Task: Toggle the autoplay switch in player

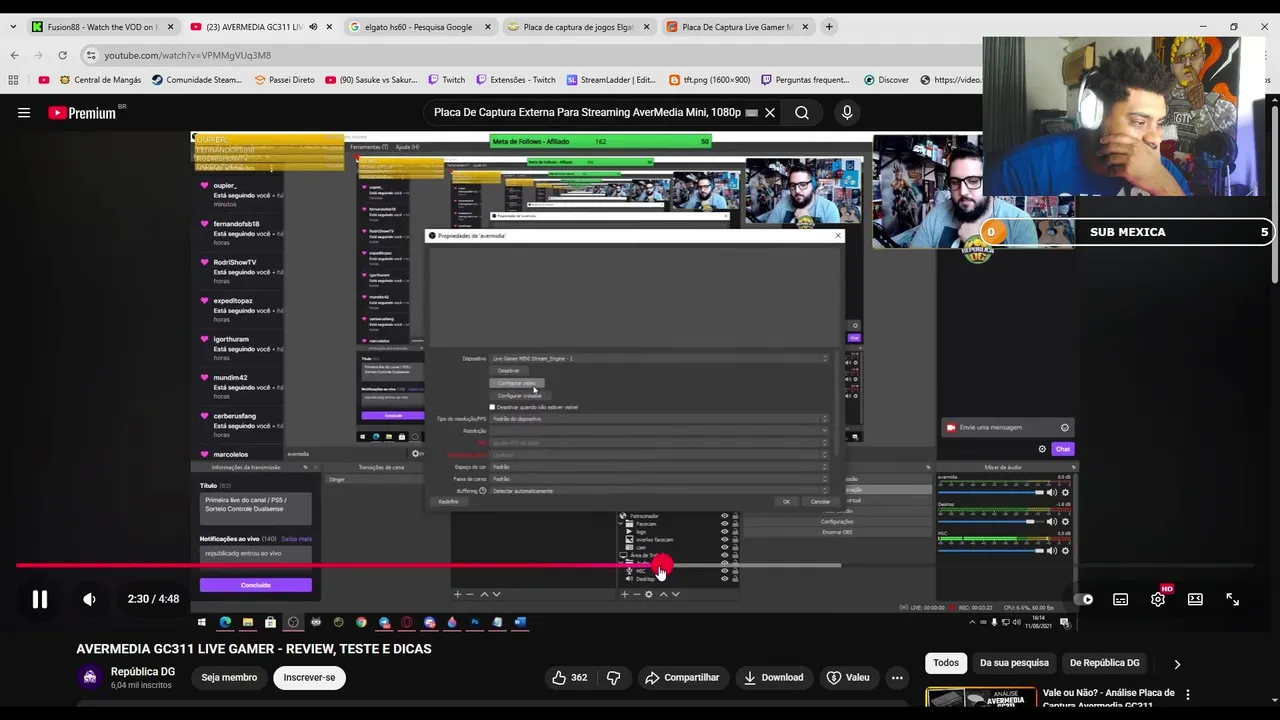Action: pos(1084,600)
